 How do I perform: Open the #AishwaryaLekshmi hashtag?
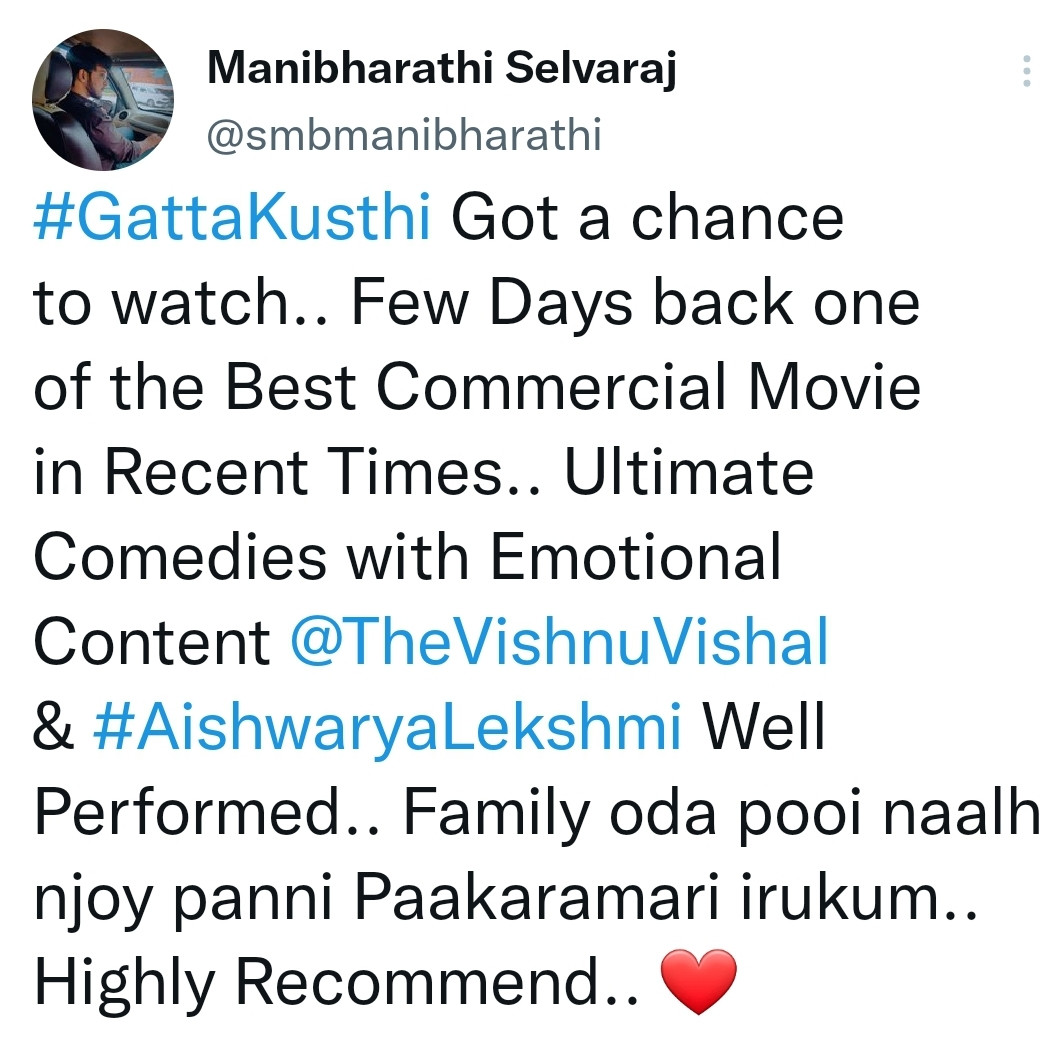click(x=389, y=726)
